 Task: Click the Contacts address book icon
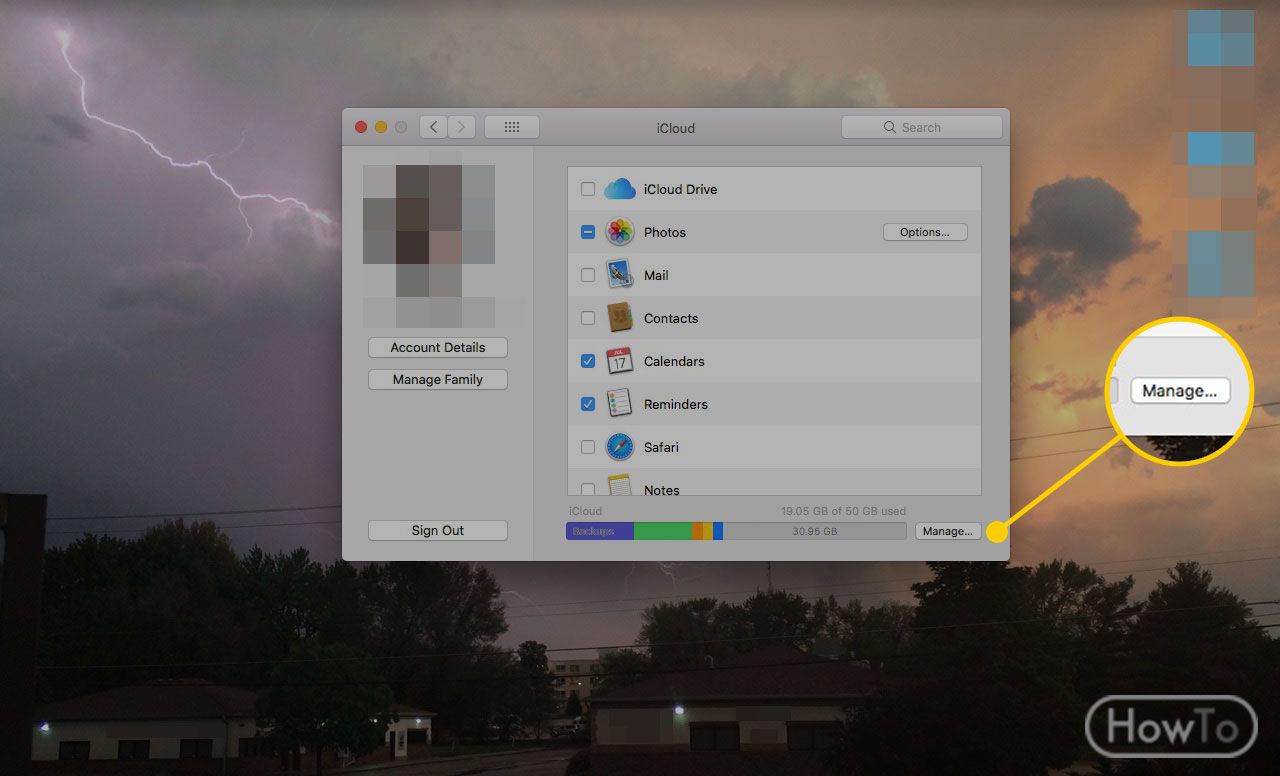pyautogui.click(x=620, y=318)
